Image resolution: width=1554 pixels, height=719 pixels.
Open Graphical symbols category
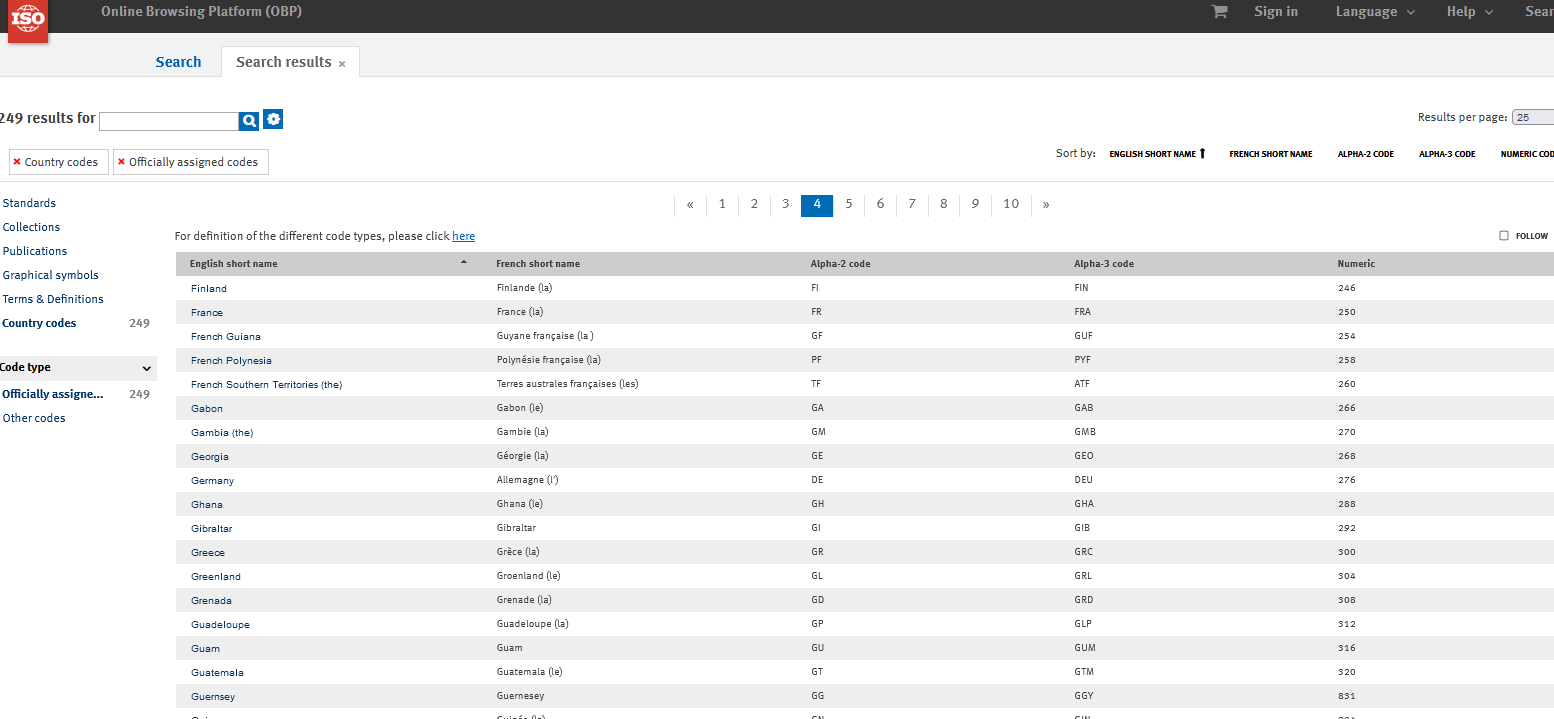[x=50, y=275]
